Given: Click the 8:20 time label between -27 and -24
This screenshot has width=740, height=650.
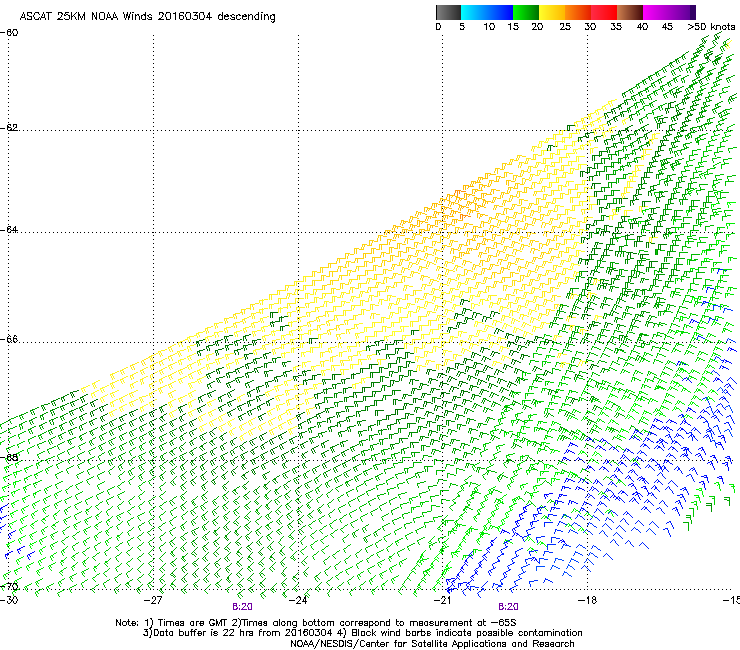Looking at the screenshot, I should point(242,607).
